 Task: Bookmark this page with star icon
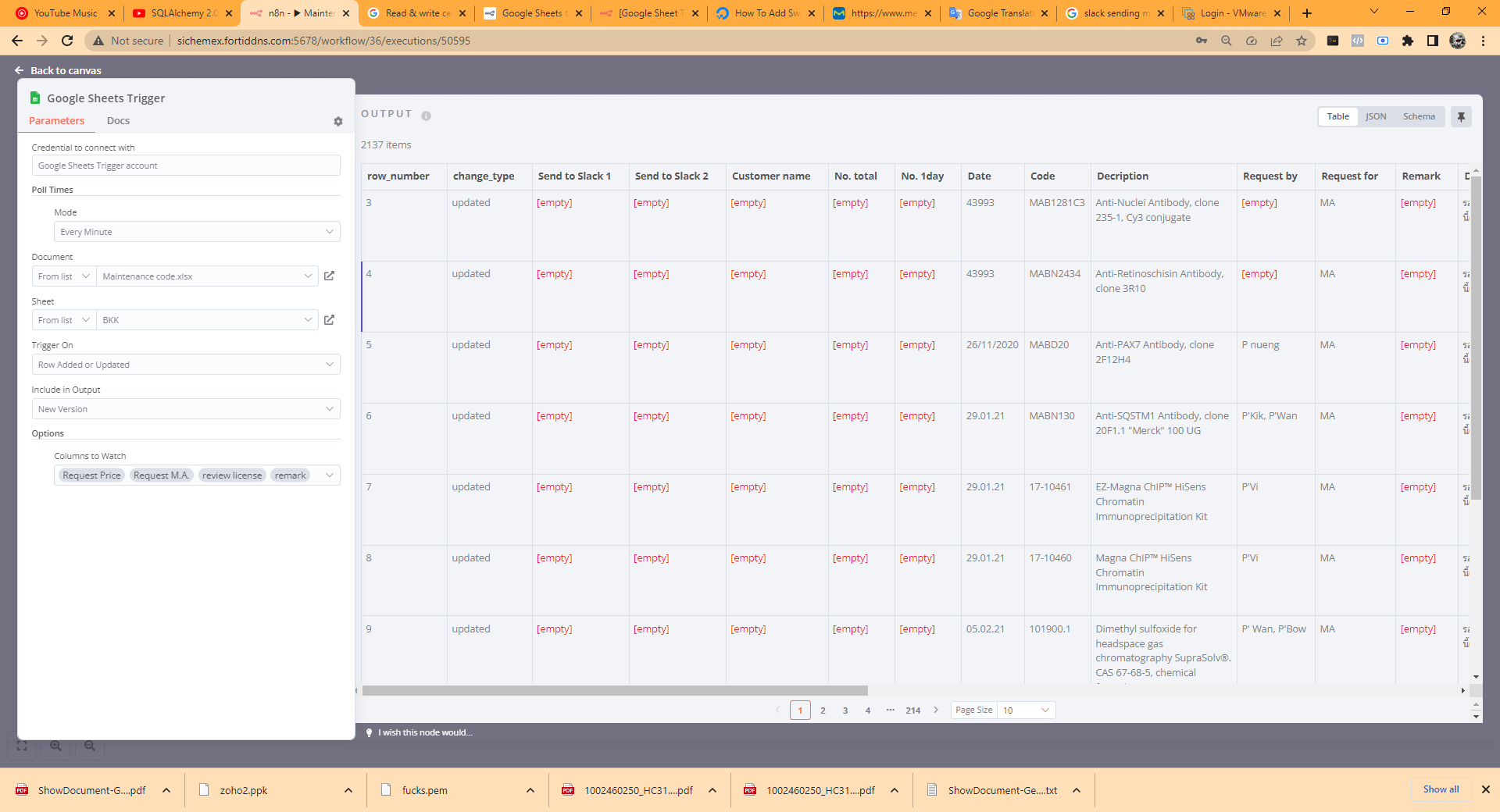click(1302, 41)
